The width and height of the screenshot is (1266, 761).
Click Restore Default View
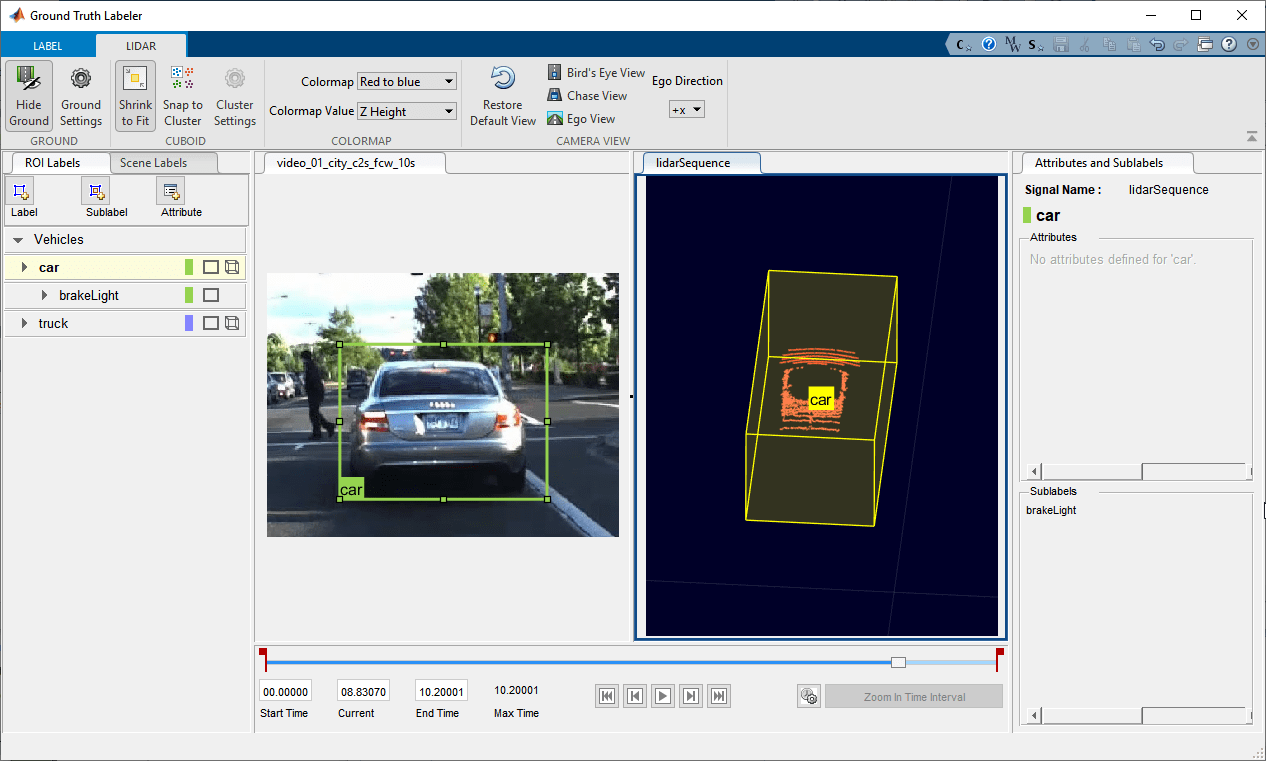[x=503, y=96]
